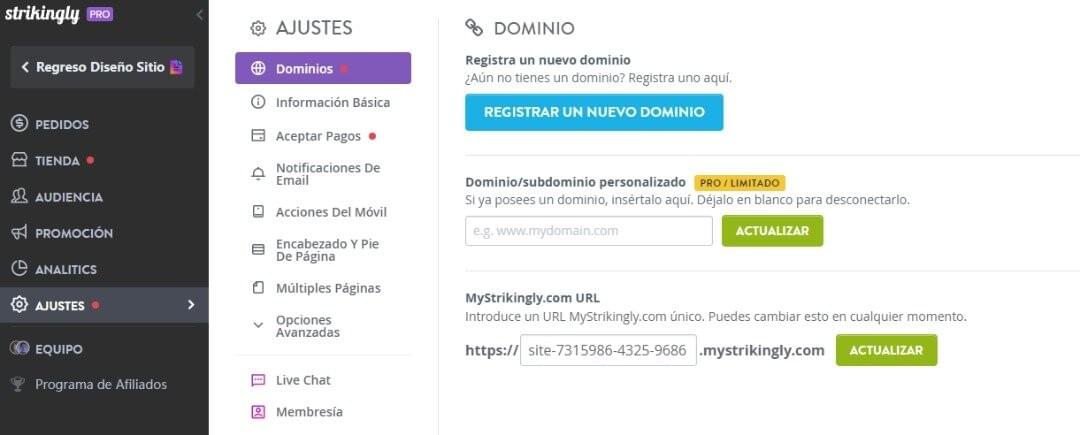The height and width of the screenshot is (435, 1080).
Task: Open the AUDIENCIA section
Action: [x=69, y=198]
